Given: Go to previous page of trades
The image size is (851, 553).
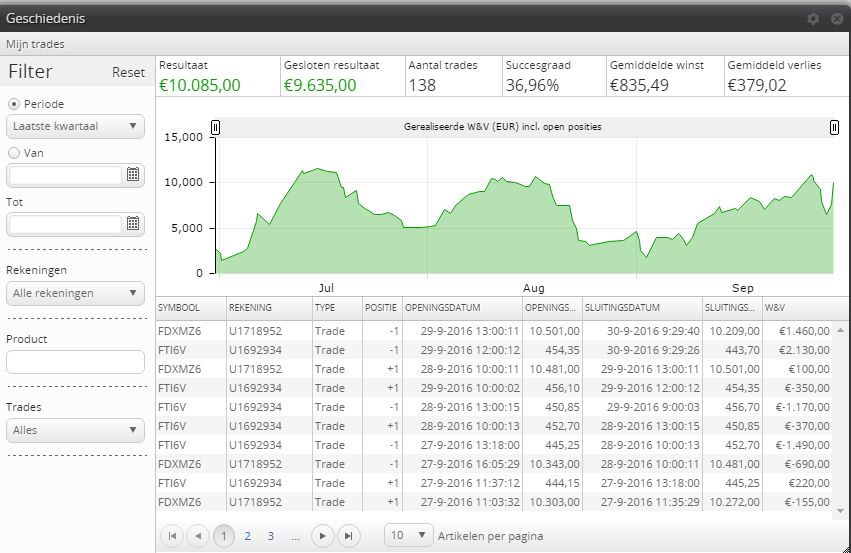Looking at the screenshot, I should tap(198, 536).
